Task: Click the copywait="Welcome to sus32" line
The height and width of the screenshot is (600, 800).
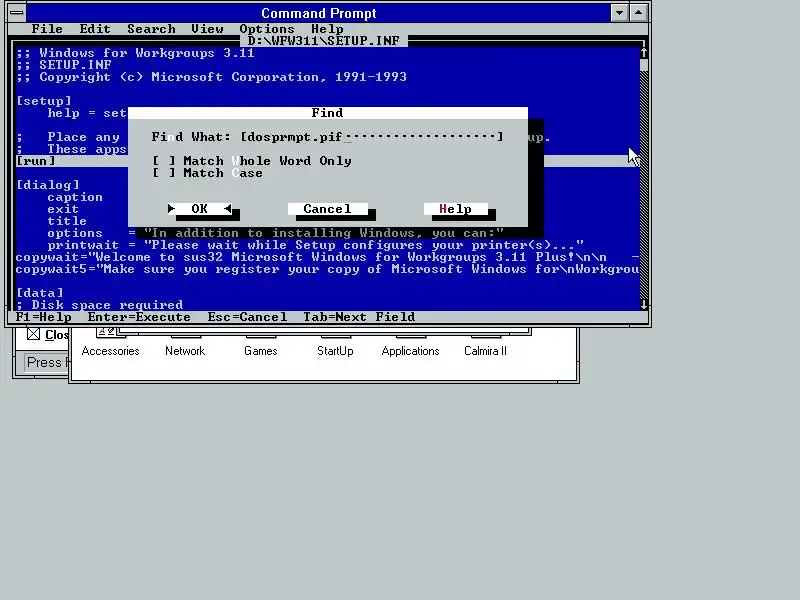Action: [x=327, y=257]
